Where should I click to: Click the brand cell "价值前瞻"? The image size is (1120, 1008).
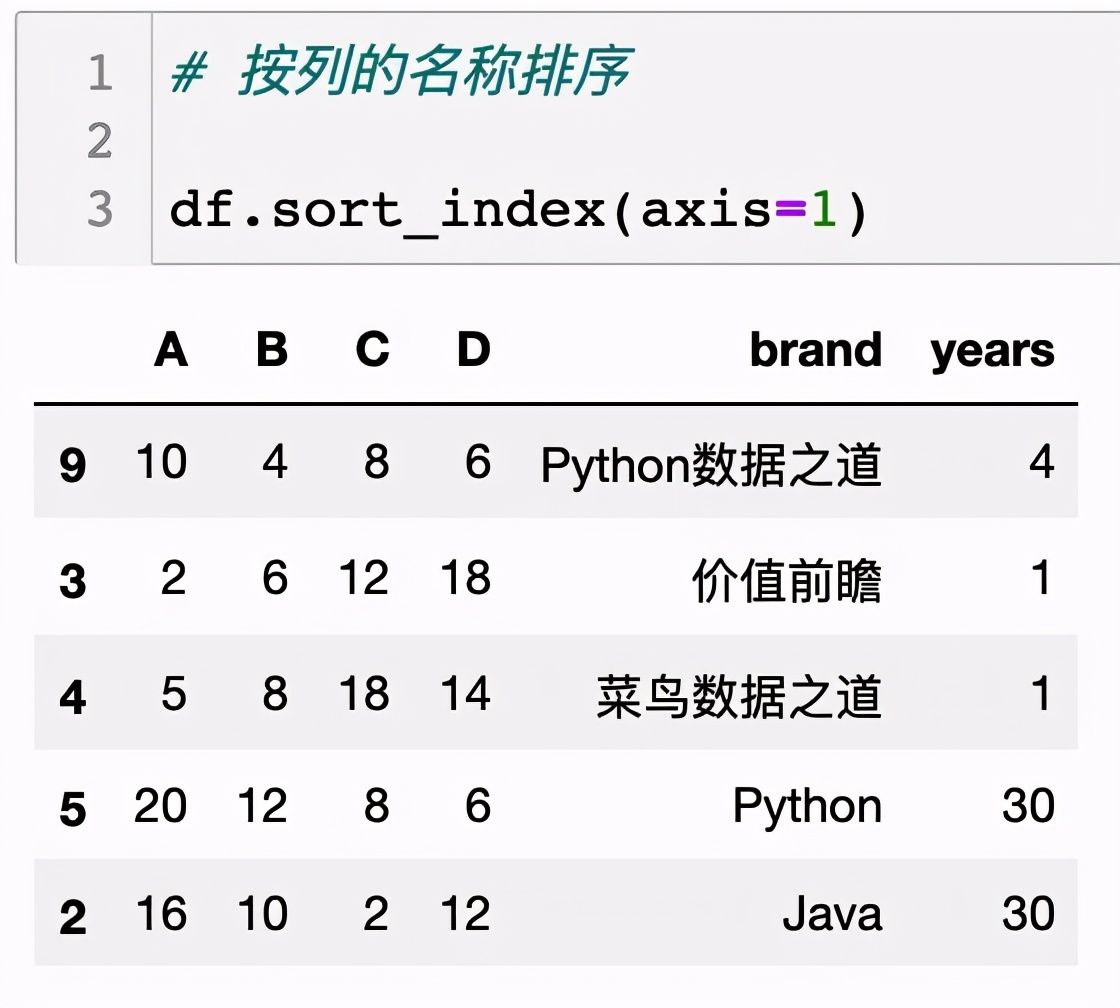(x=787, y=581)
